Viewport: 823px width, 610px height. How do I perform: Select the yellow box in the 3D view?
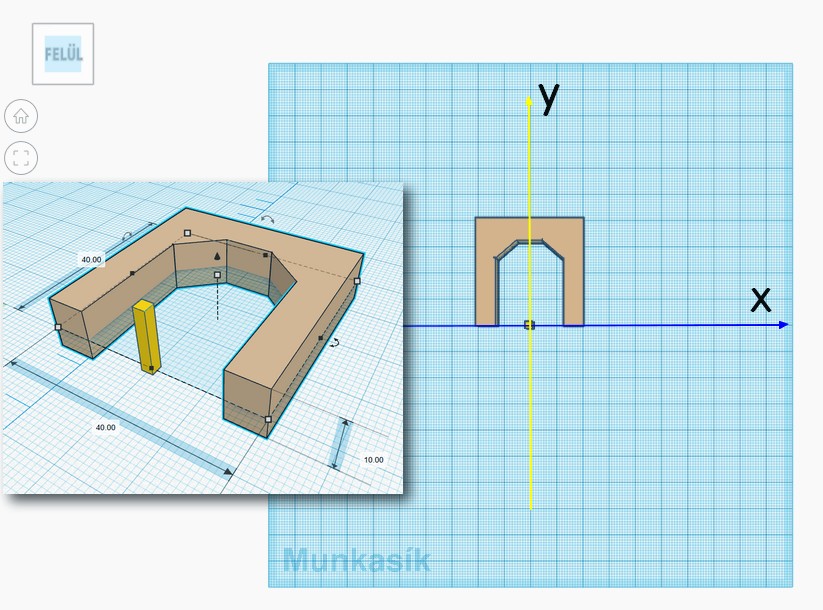pyautogui.click(x=147, y=335)
